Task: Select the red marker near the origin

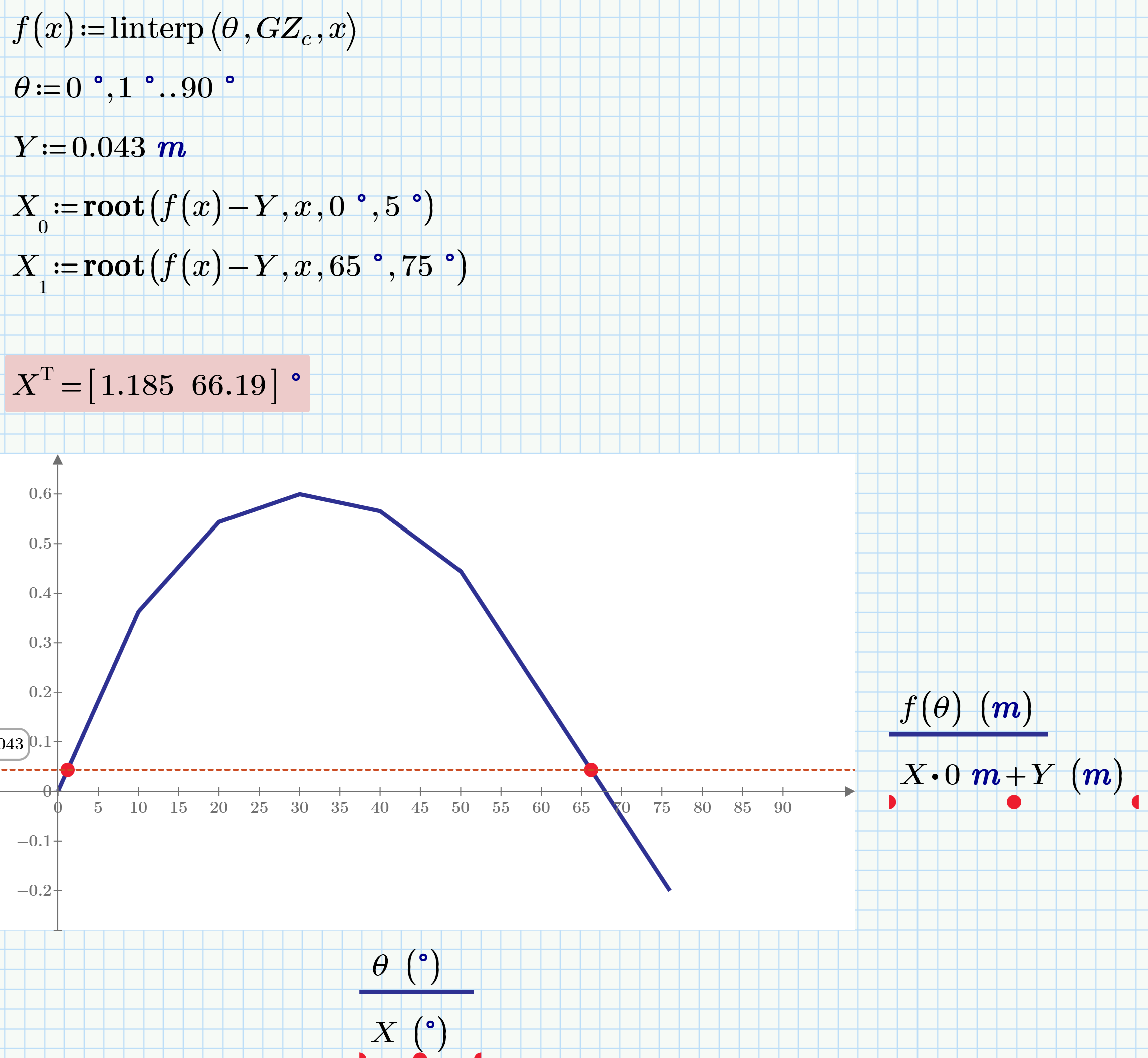Action: [x=69, y=770]
